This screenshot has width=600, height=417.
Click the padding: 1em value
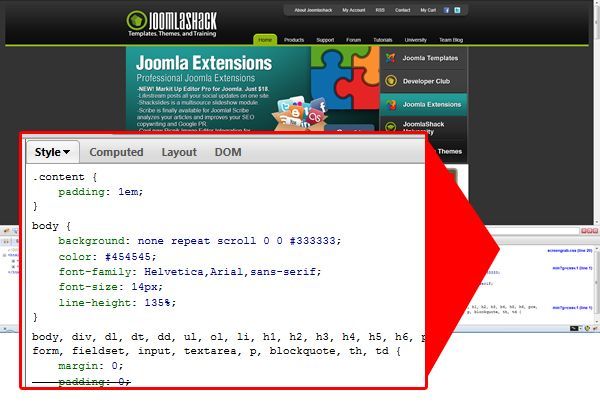(130, 192)
